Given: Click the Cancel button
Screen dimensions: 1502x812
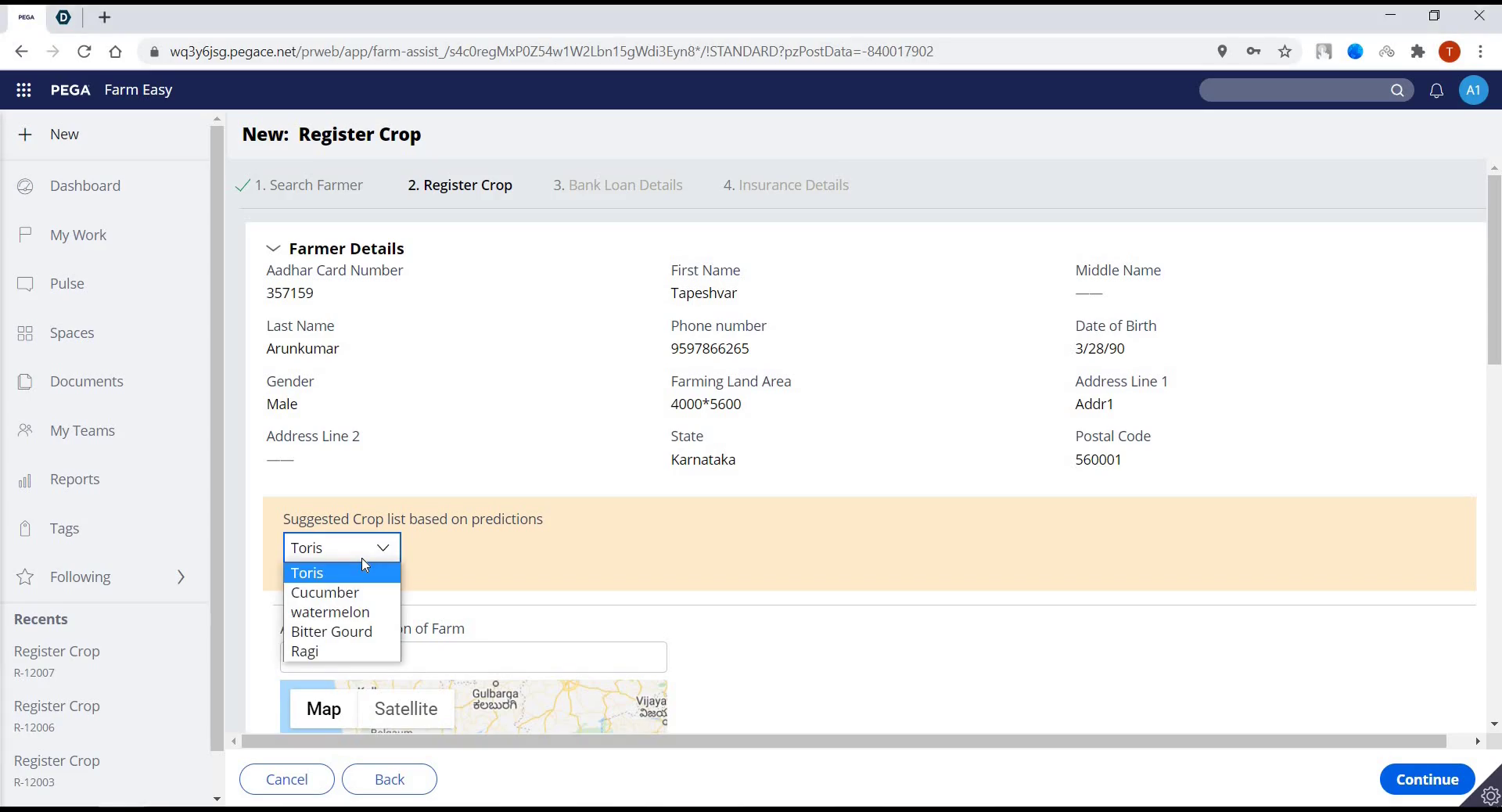Looking at the screenshot, I should (x=287, y=779).
